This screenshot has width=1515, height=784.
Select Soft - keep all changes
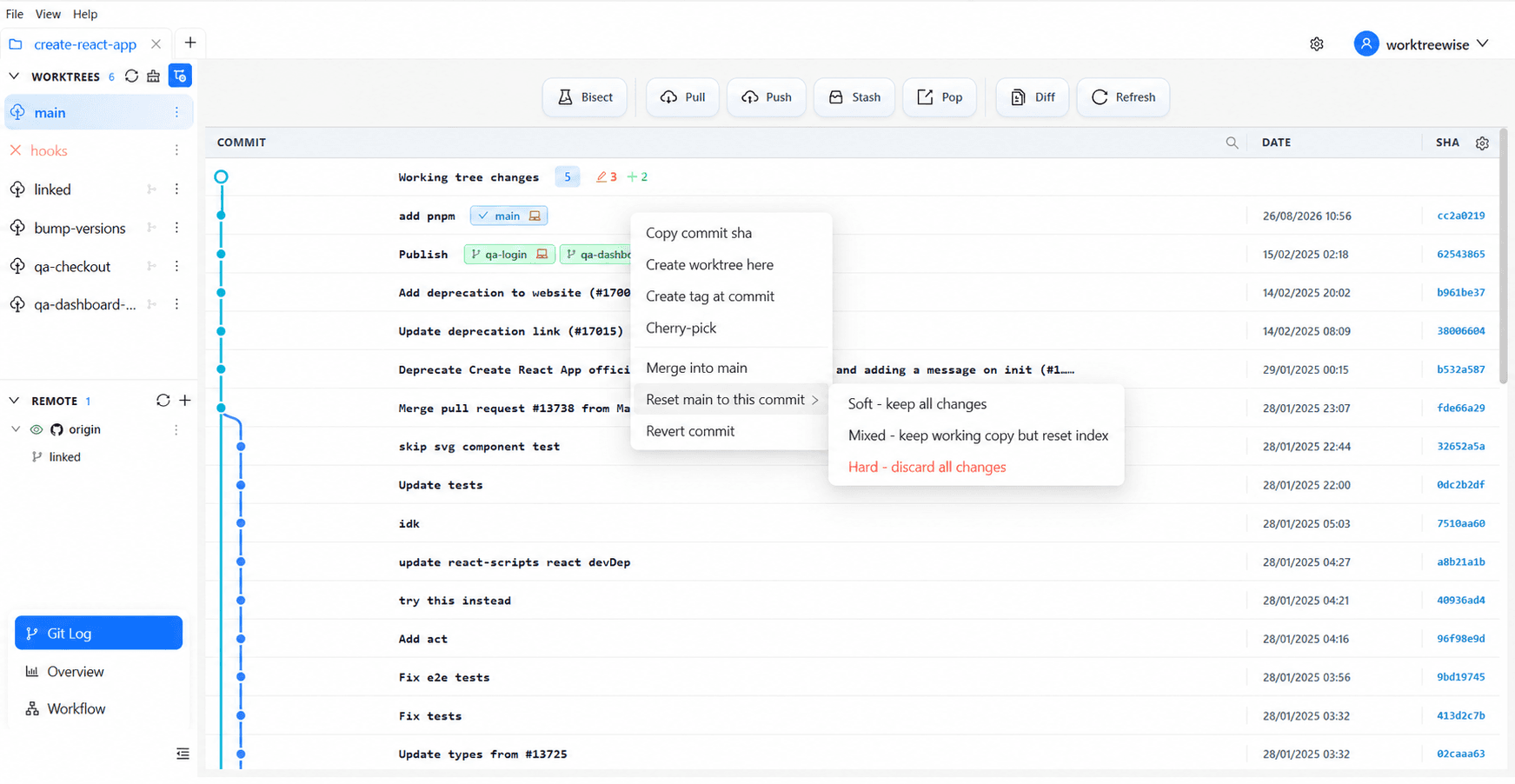click(x=918, y=404)
